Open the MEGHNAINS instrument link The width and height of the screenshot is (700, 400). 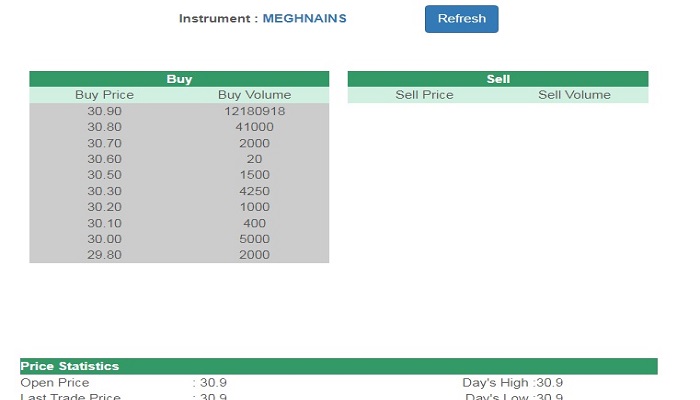pos(304,18)
